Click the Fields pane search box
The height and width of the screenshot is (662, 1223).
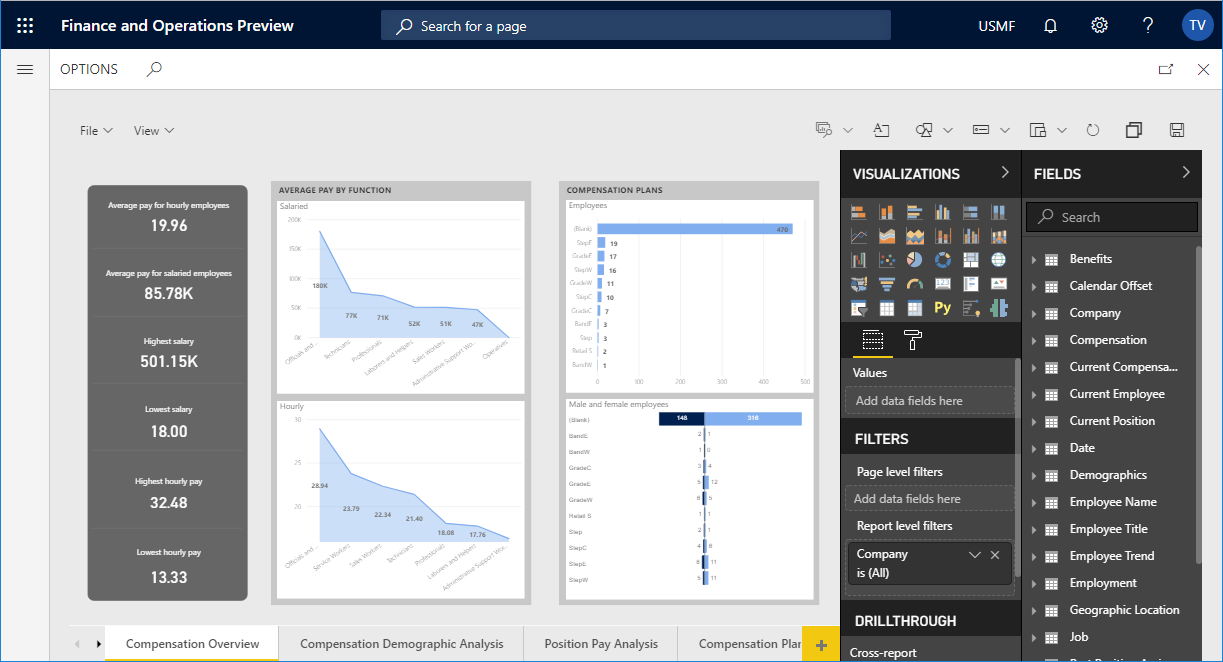point(1111,216)
